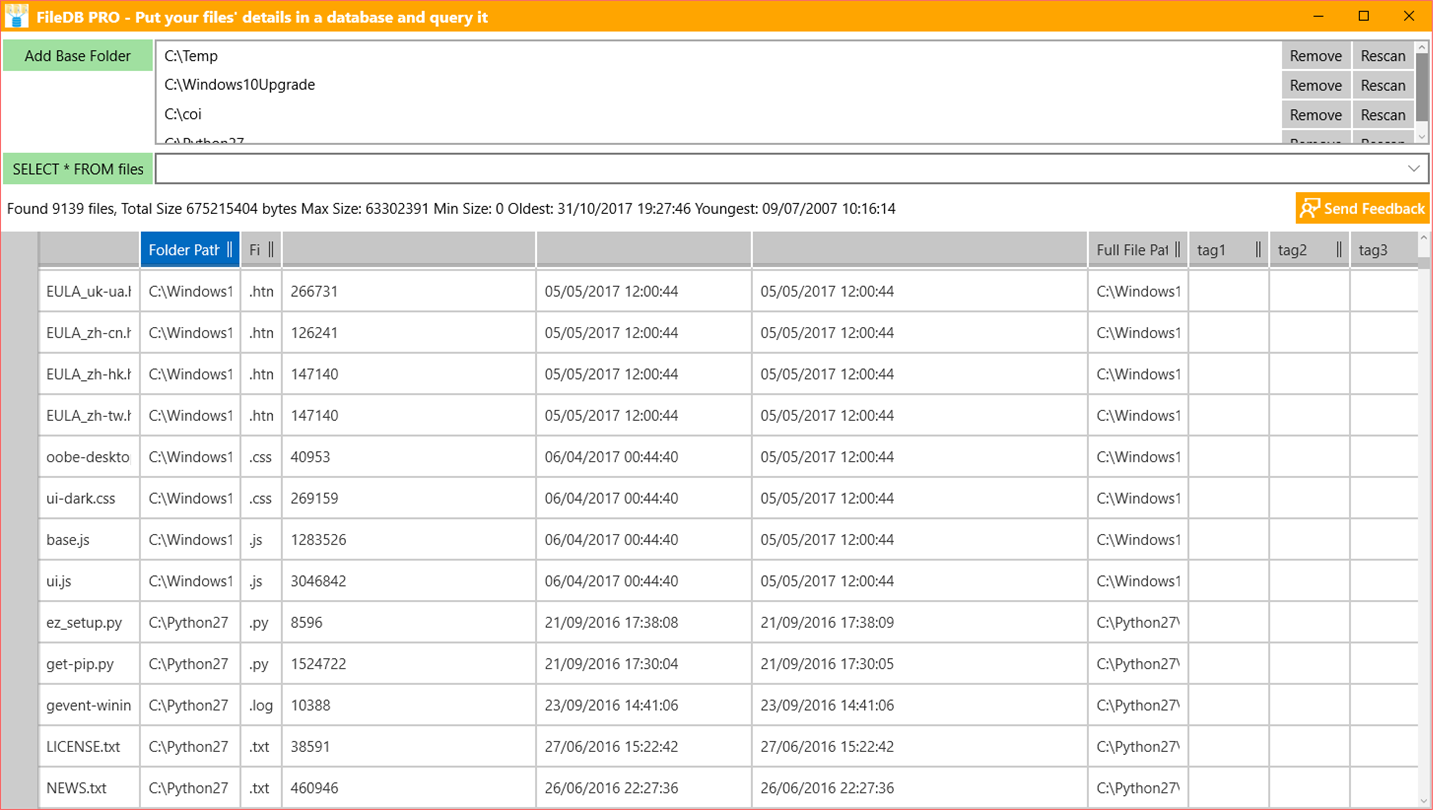Click the date 21/09/2016 17:38:08

[x=611, y=623]
